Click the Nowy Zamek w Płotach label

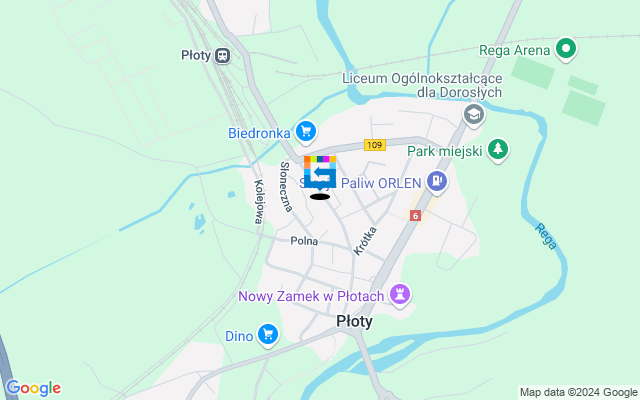coord(311,296)
